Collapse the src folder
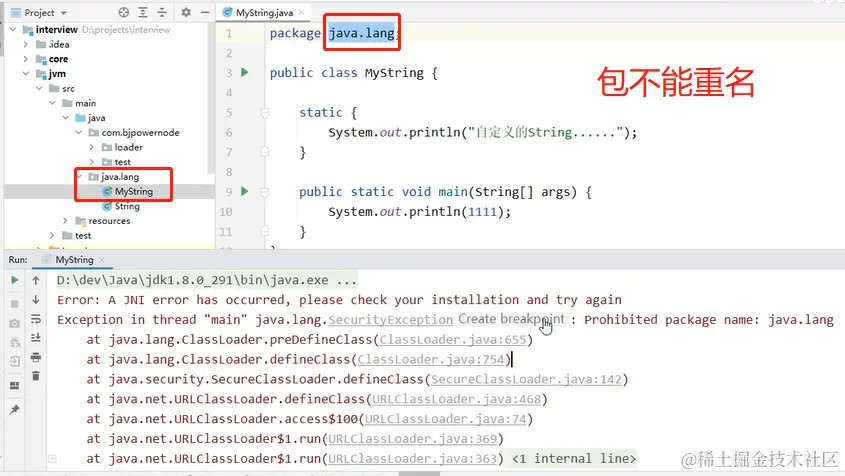 39,88
